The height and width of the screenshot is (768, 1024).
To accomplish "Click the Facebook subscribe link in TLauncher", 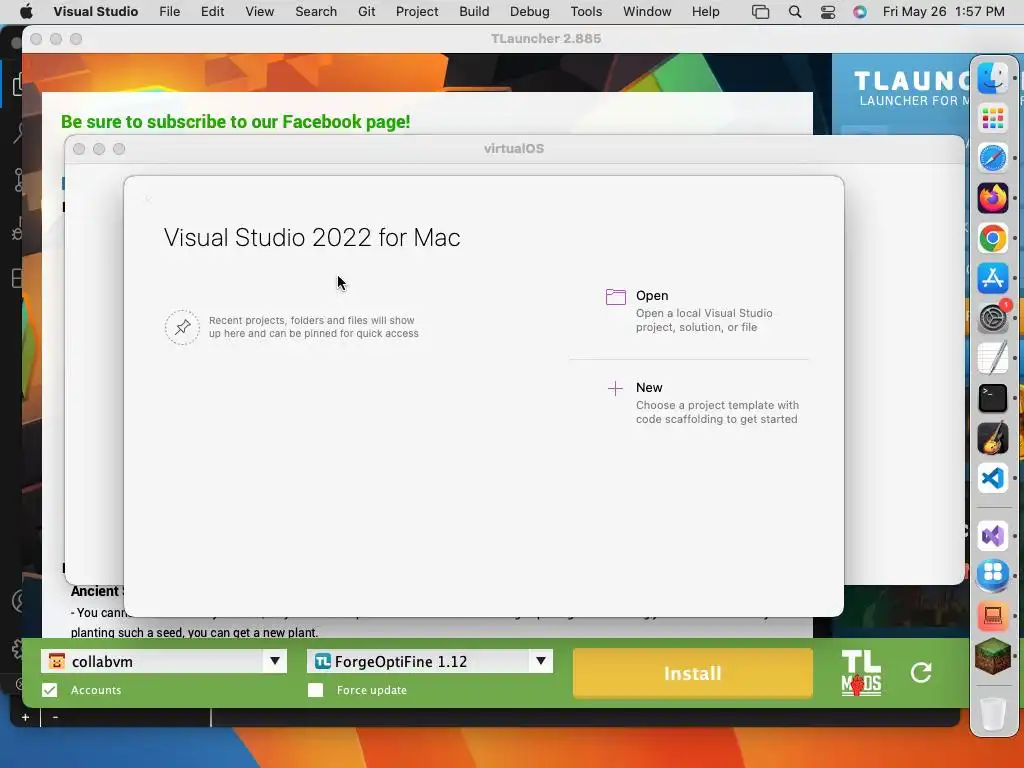I will [x=235, y=121].
